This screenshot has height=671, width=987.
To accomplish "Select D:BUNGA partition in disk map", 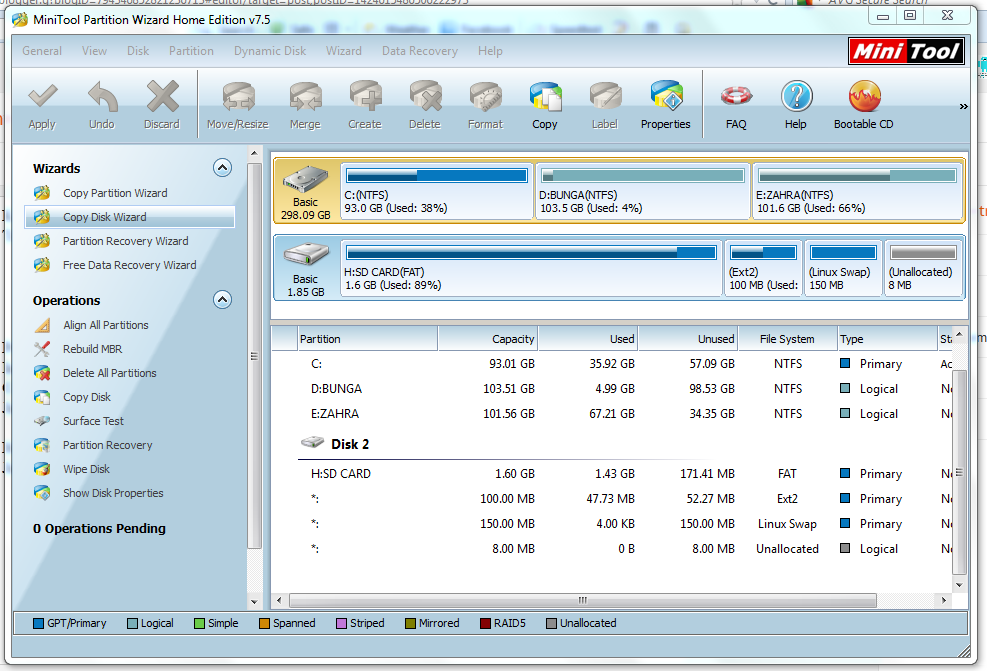I will click(x=643, y=191).
